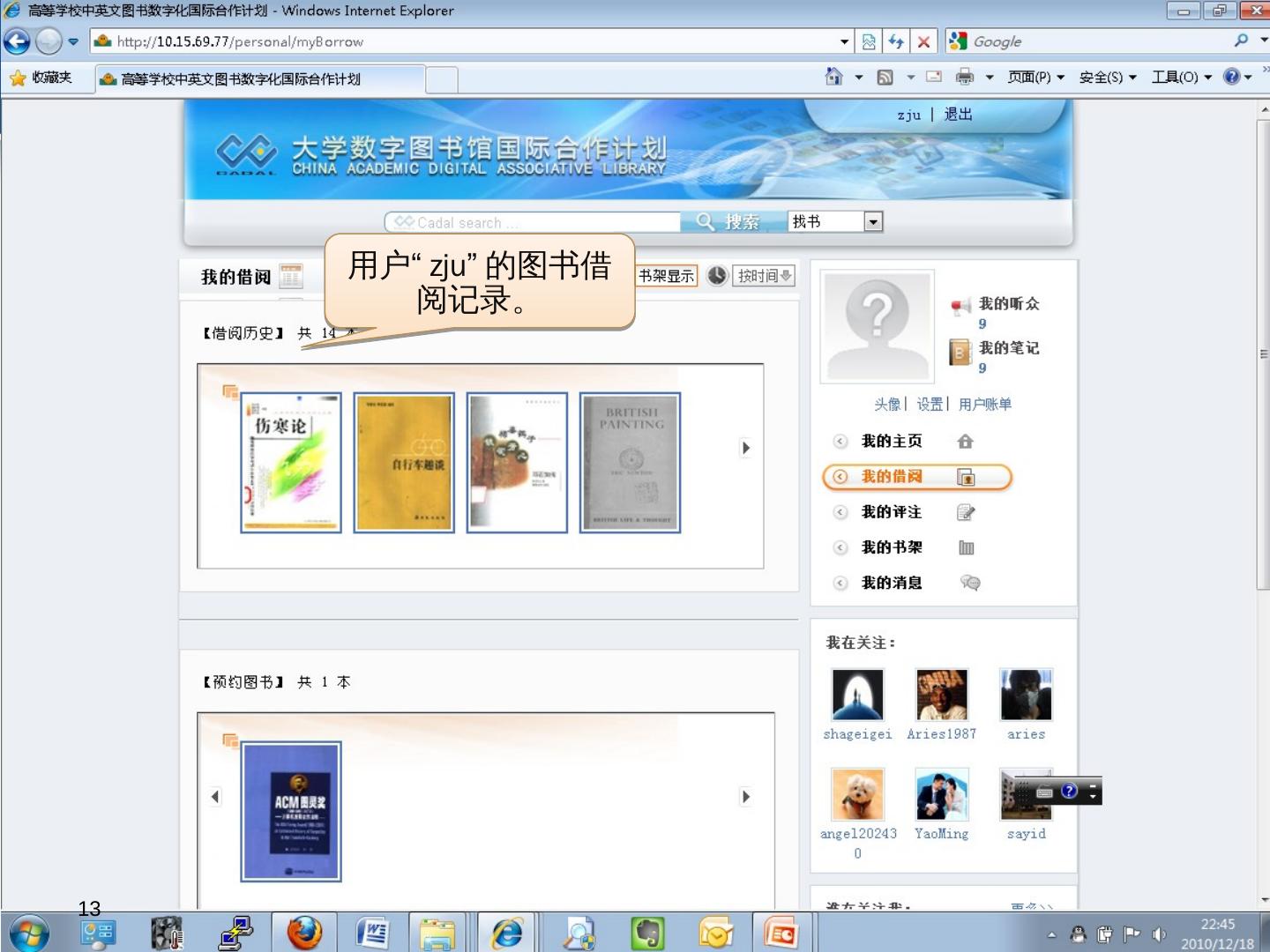Click the read mail icon in command bar

(934, 78)
